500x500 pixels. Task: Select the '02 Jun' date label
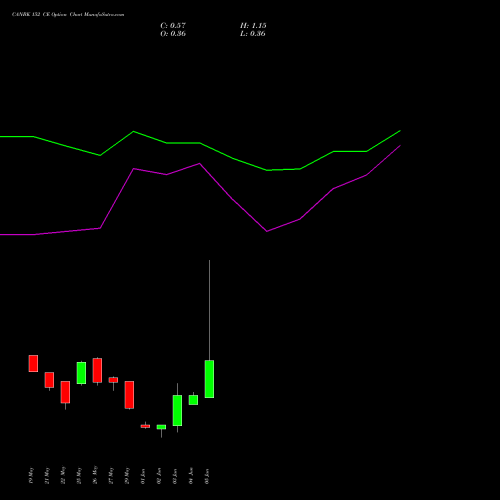click(159, 476)
